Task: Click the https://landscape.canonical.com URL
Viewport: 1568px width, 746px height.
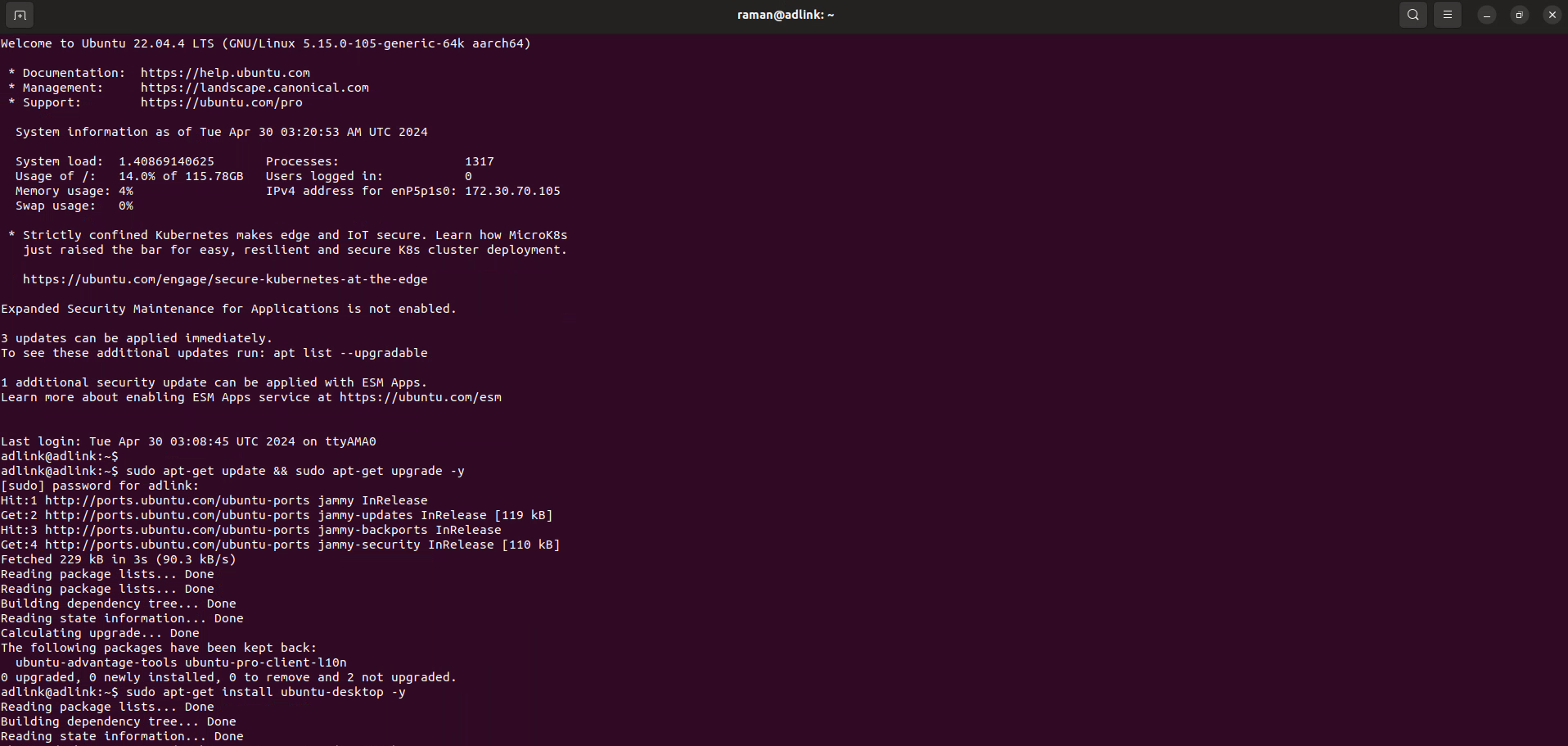Action: 255,88
